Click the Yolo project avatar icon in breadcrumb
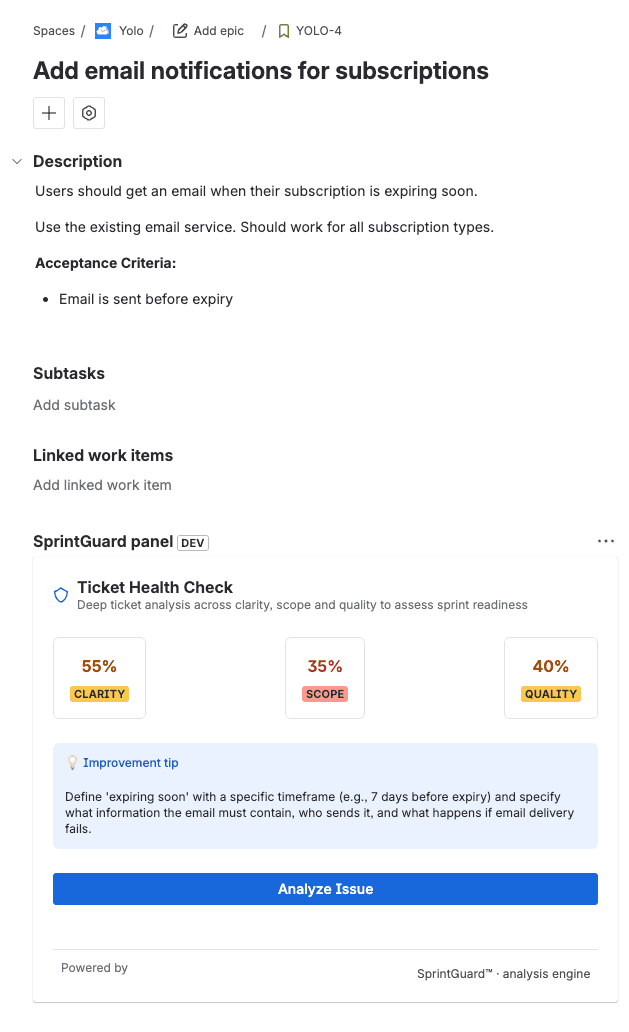Image resolution: width=629 pixels, height=1032 pixels. click(103, 30)
